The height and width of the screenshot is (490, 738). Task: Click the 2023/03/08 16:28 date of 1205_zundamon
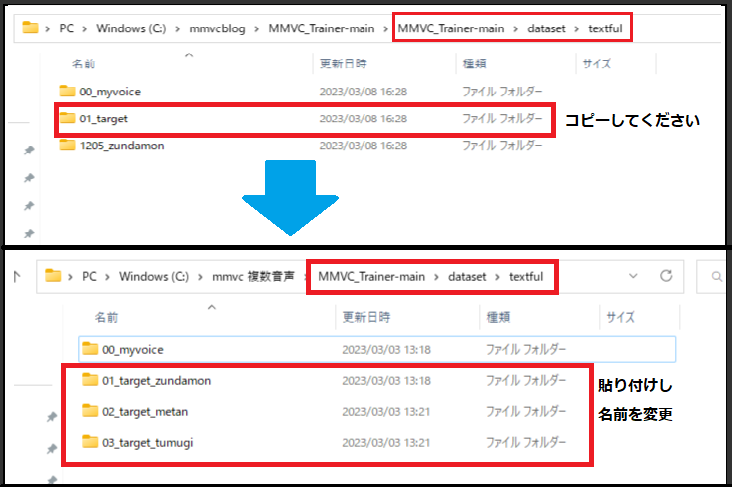tap(363, 145)
